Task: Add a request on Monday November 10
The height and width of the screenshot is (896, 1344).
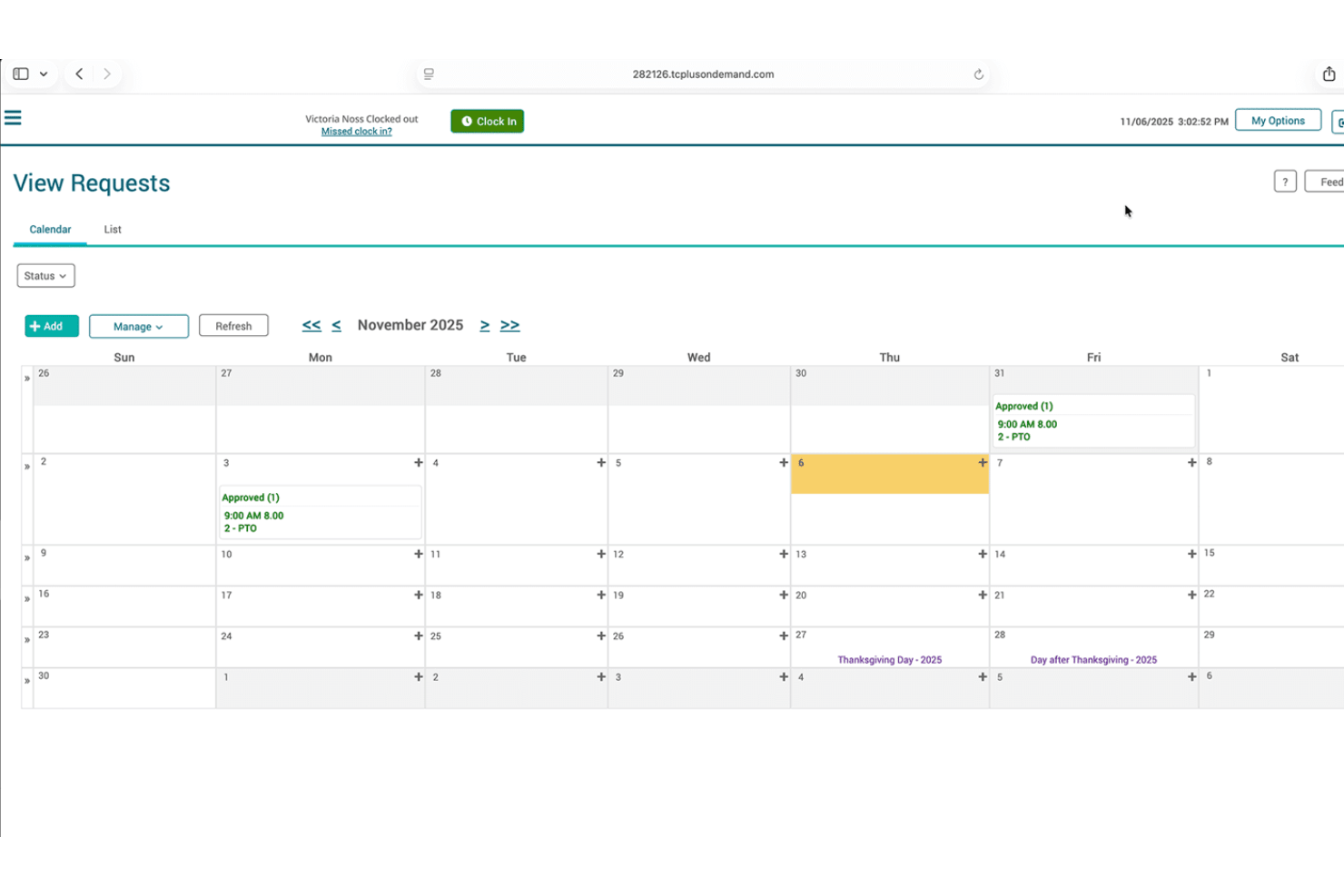Action: tap(419, 554)
